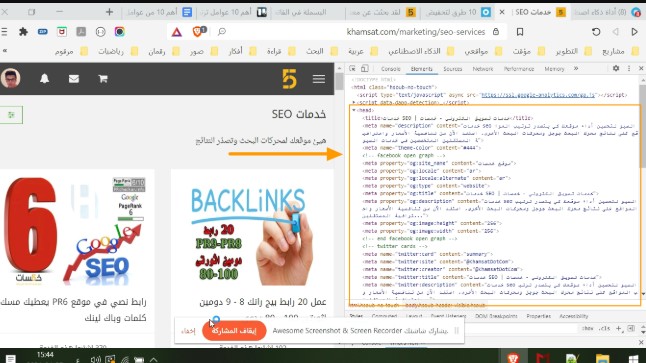The height and width of the screenshot is (363, 646).
Task: Open the مواقعي bookmarks folder
Action: [x=483, y=51]
